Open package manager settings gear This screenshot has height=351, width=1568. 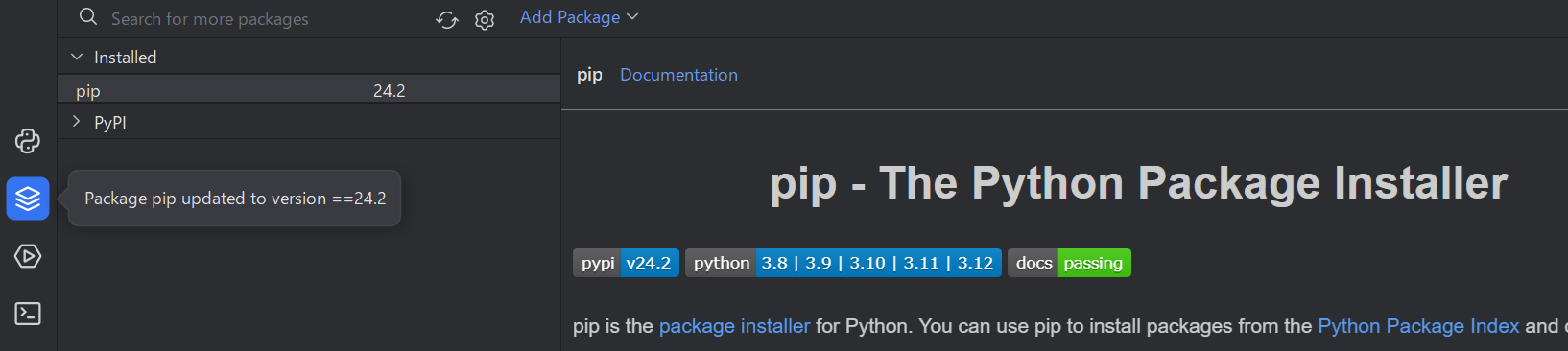click(x=485, y=19)
